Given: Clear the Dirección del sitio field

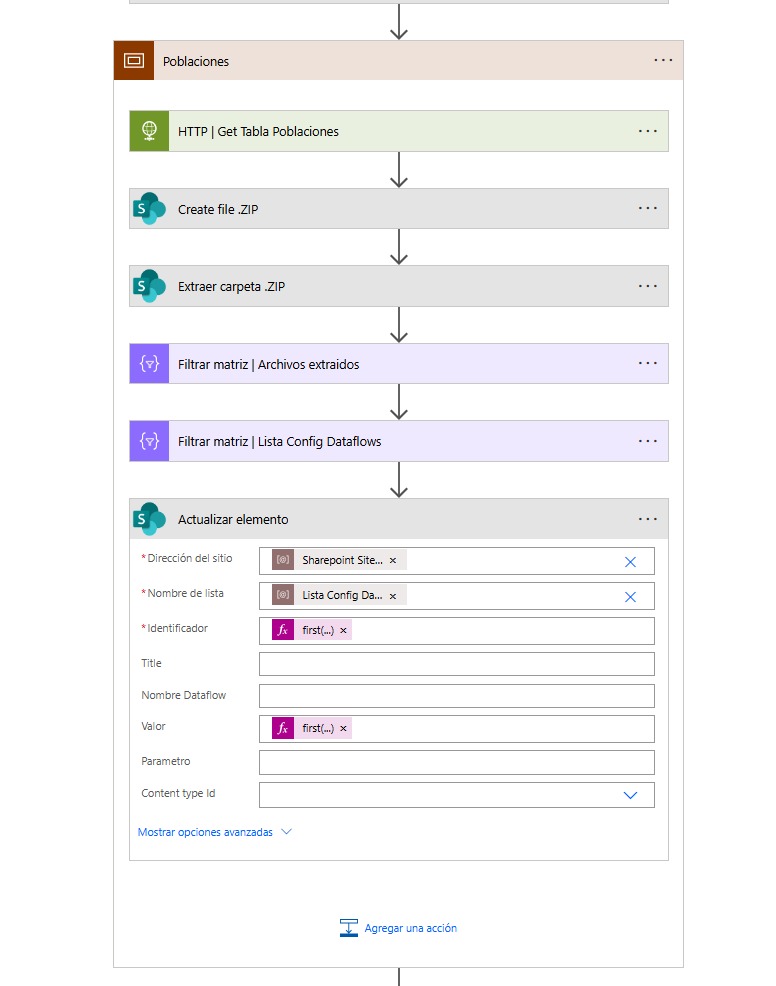Looking at the screenshot, I should [630, 562].
